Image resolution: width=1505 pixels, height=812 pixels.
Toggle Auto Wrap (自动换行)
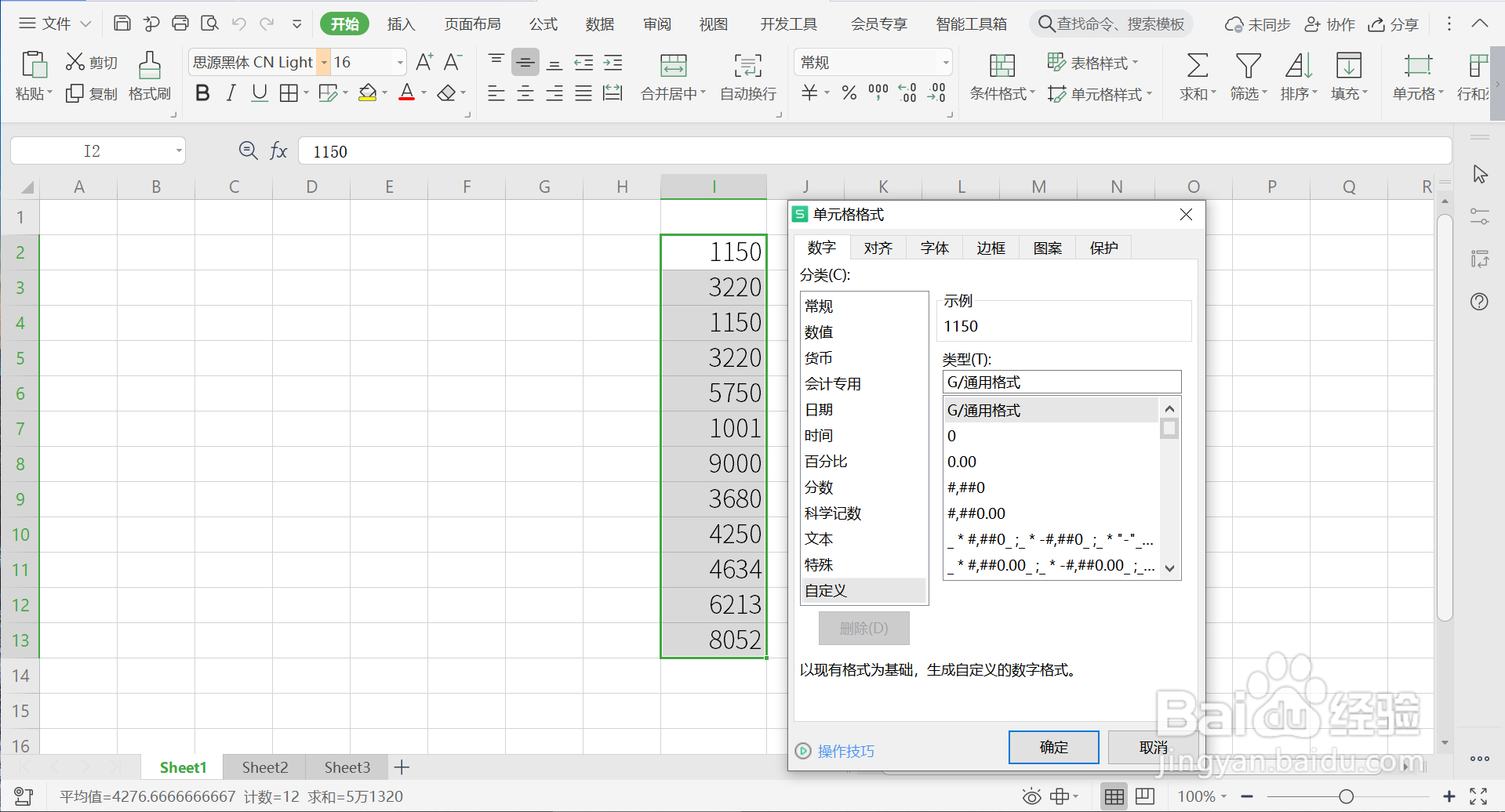(x=748, y=77)
